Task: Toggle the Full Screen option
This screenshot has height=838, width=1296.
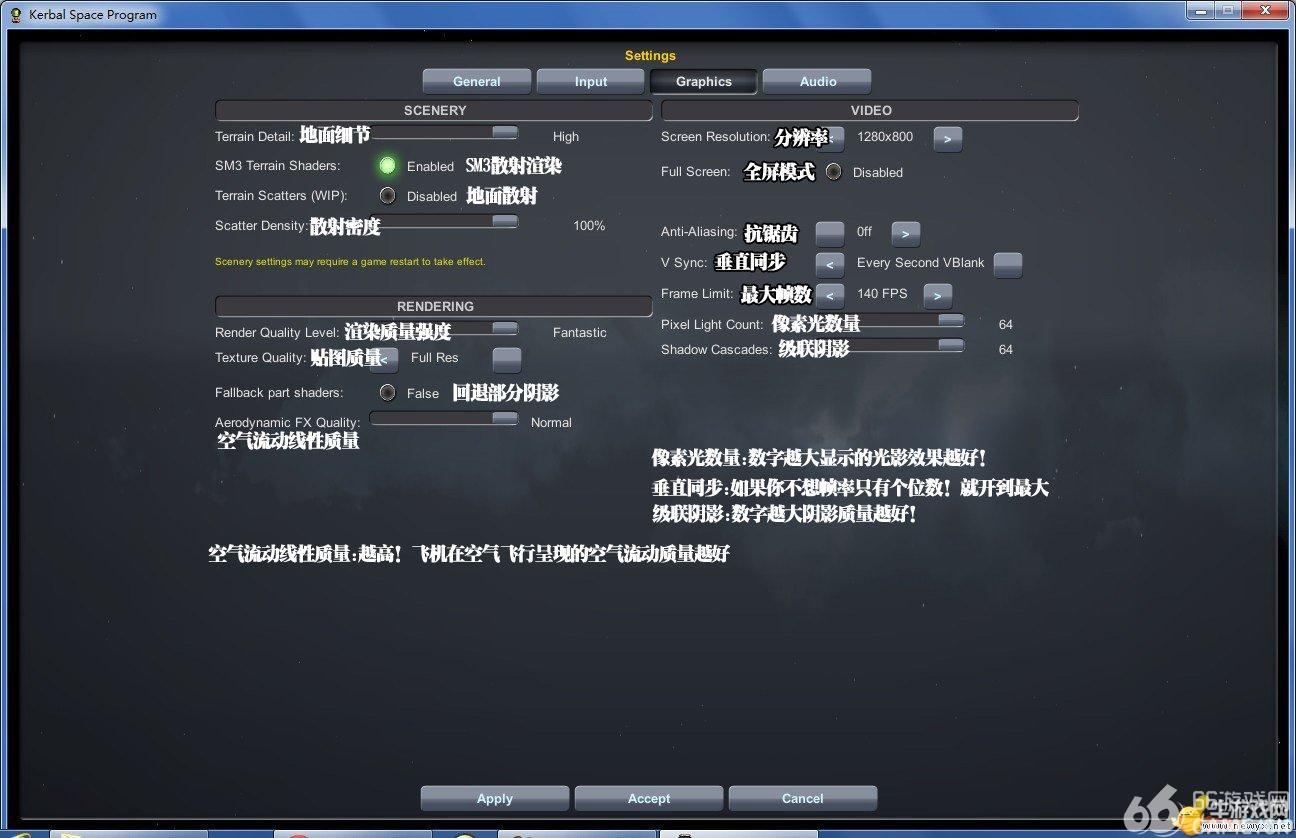Action: (833, 171)
